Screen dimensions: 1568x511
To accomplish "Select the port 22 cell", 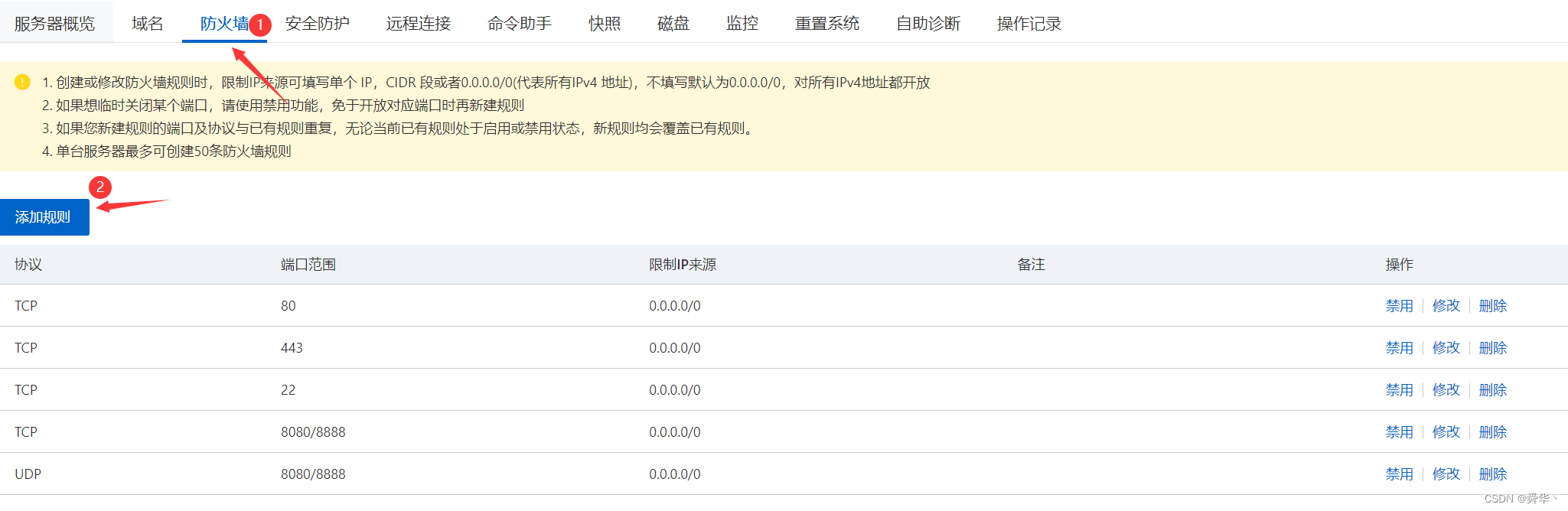I will [x=288, y=390].
